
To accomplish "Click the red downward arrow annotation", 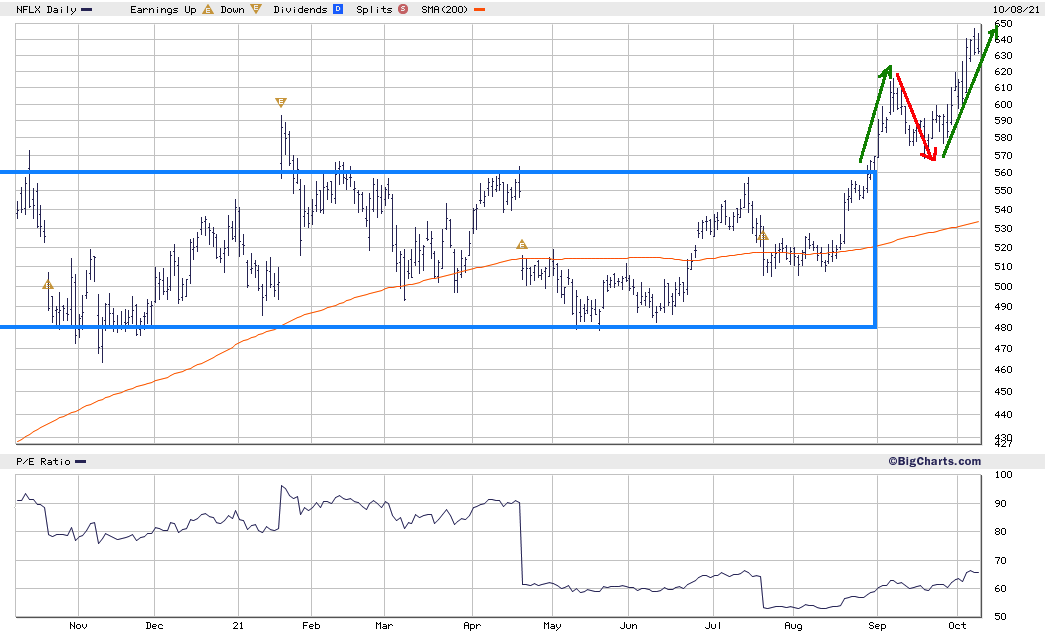I will click(917, 115).
